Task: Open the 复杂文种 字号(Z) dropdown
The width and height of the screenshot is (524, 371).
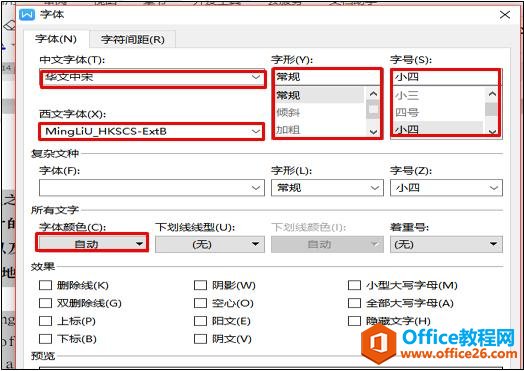Action: 446,188
